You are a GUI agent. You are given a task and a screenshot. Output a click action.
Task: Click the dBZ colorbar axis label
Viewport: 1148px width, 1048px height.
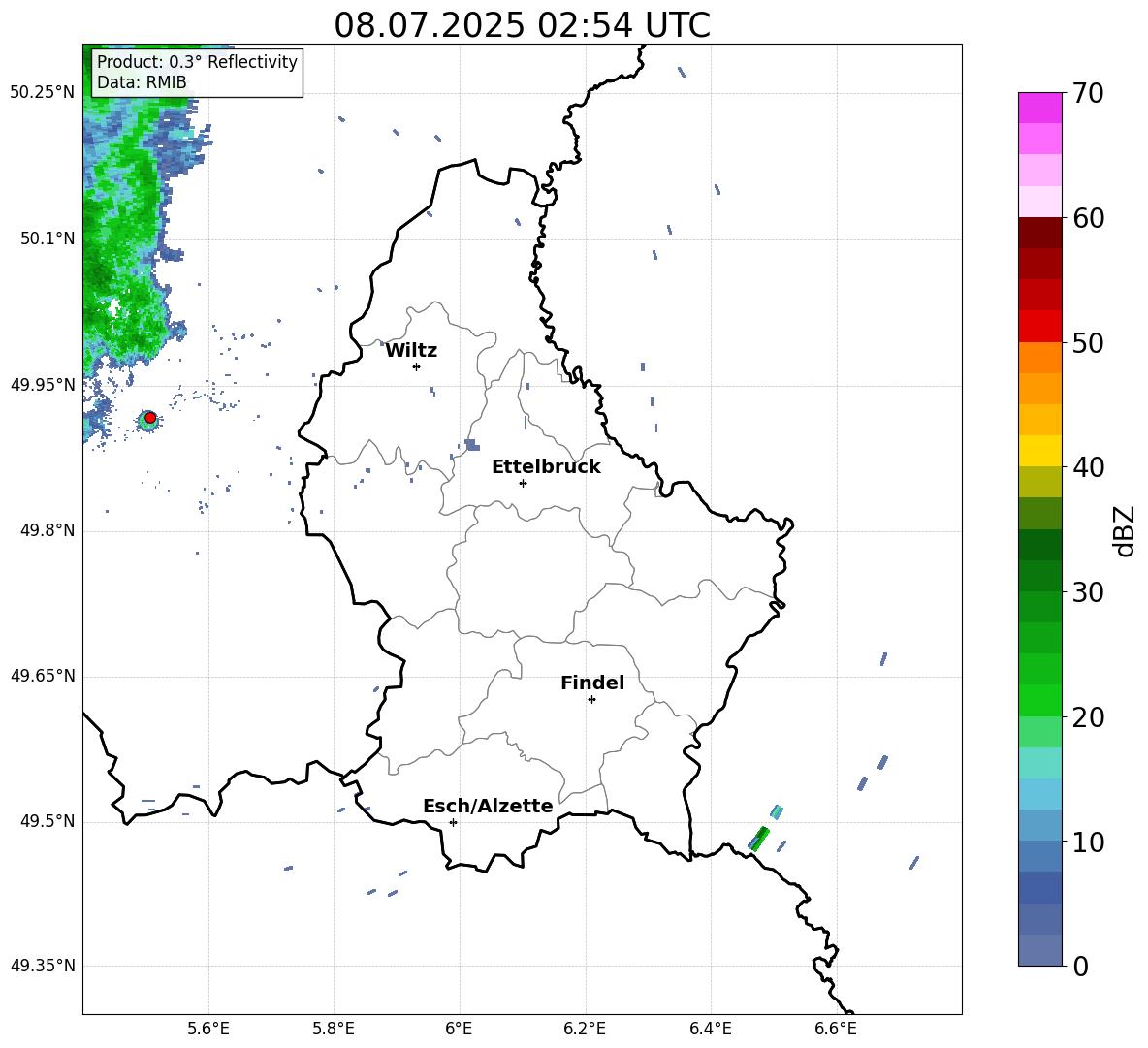point(1123,530)
